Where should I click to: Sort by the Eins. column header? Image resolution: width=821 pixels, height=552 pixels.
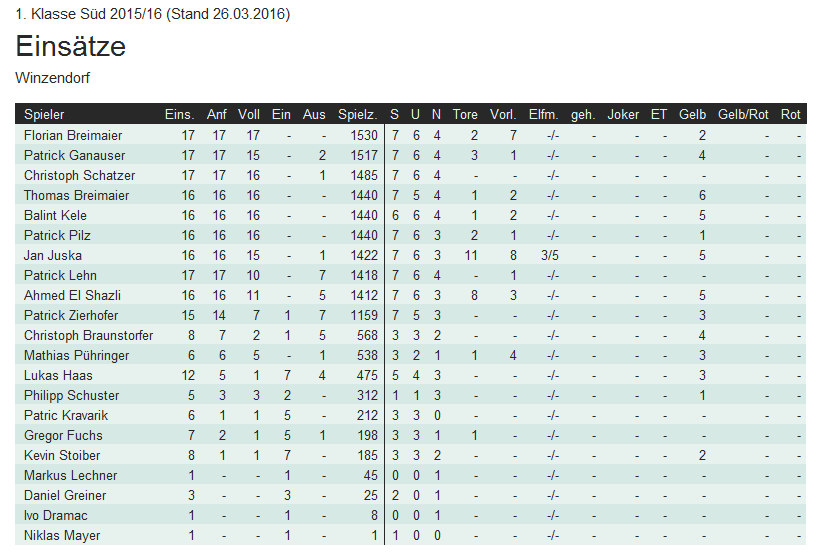pos(180,114)
